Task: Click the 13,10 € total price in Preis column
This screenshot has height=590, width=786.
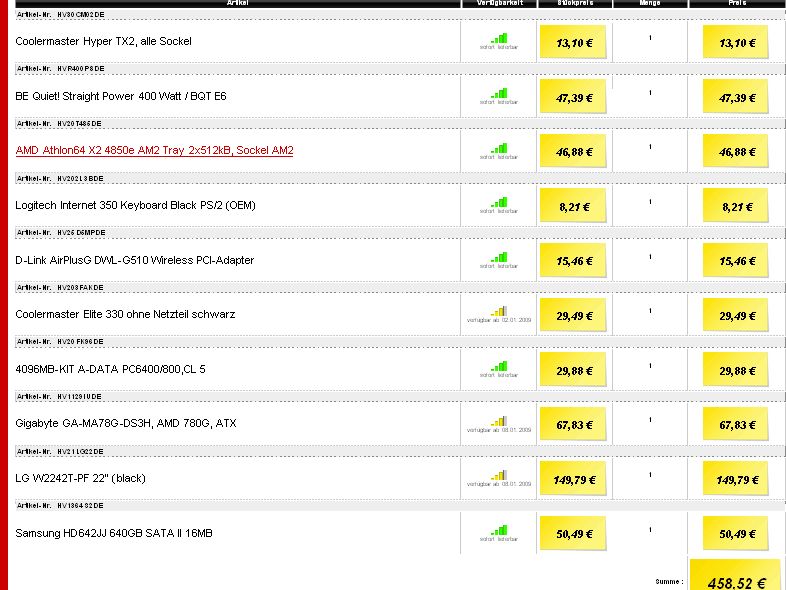Action: [x=736, y=42]
